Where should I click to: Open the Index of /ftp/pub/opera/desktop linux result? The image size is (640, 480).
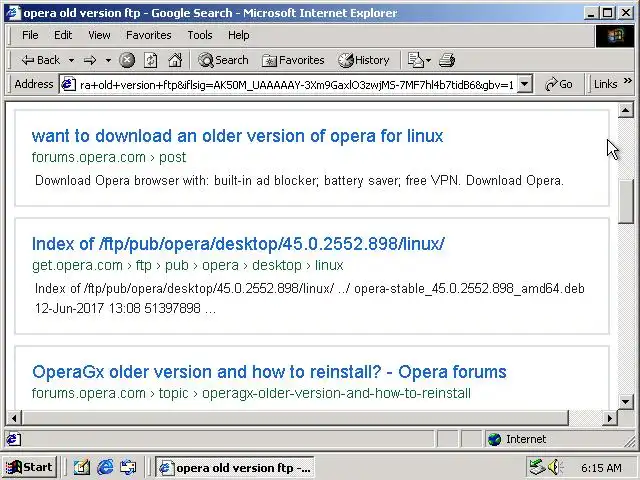[238, 244]
